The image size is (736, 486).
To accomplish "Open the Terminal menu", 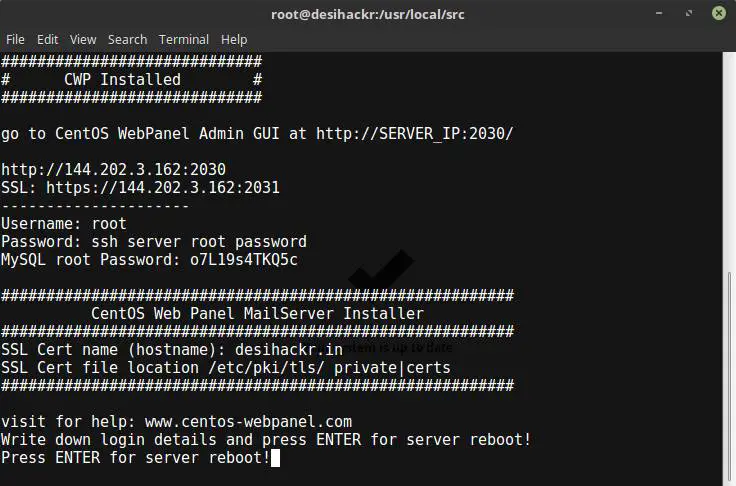I will 184,39.
